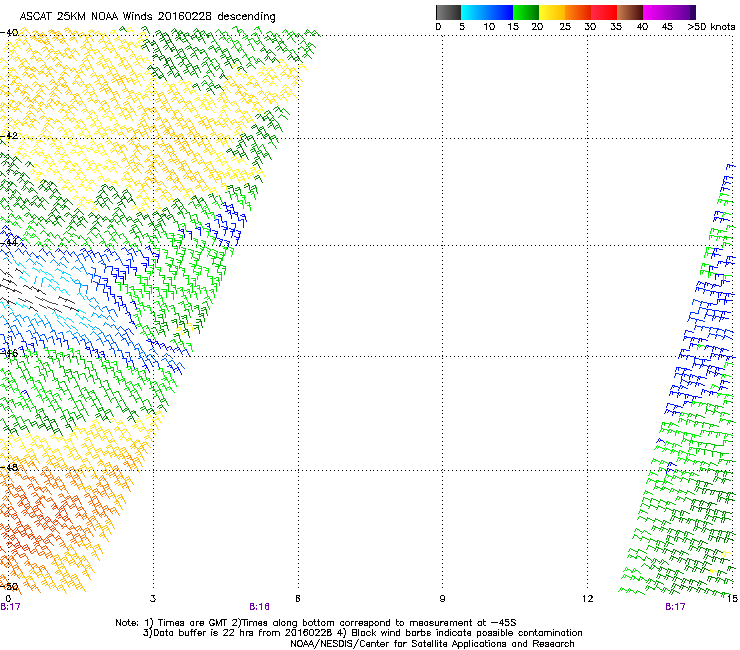The height and width of the screenshot is (650, 740).
Task: Click the 'B:16' swath time label
Action: tap(260, 607)
